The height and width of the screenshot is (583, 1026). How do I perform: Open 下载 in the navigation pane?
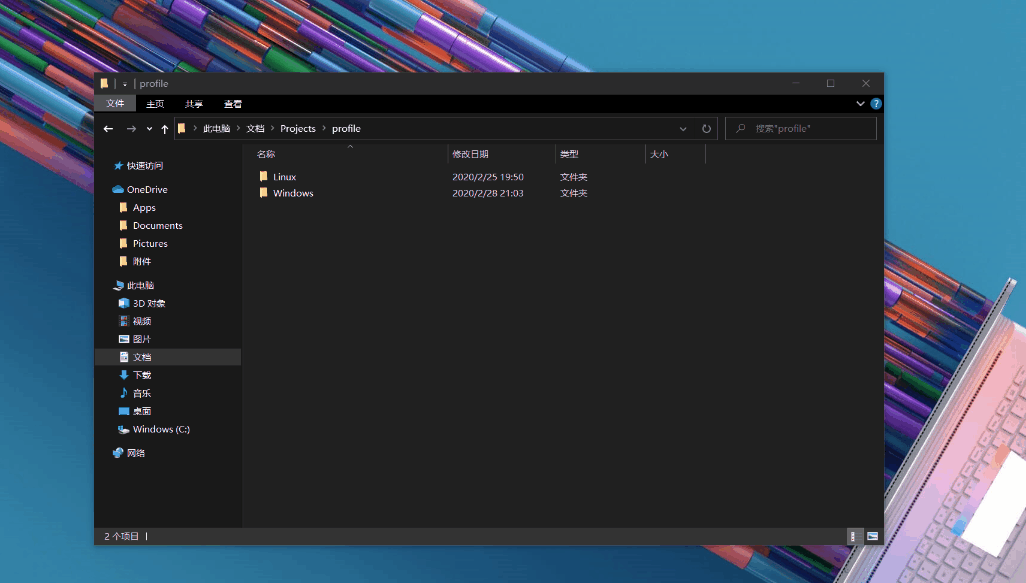click(x=141, y=376)
